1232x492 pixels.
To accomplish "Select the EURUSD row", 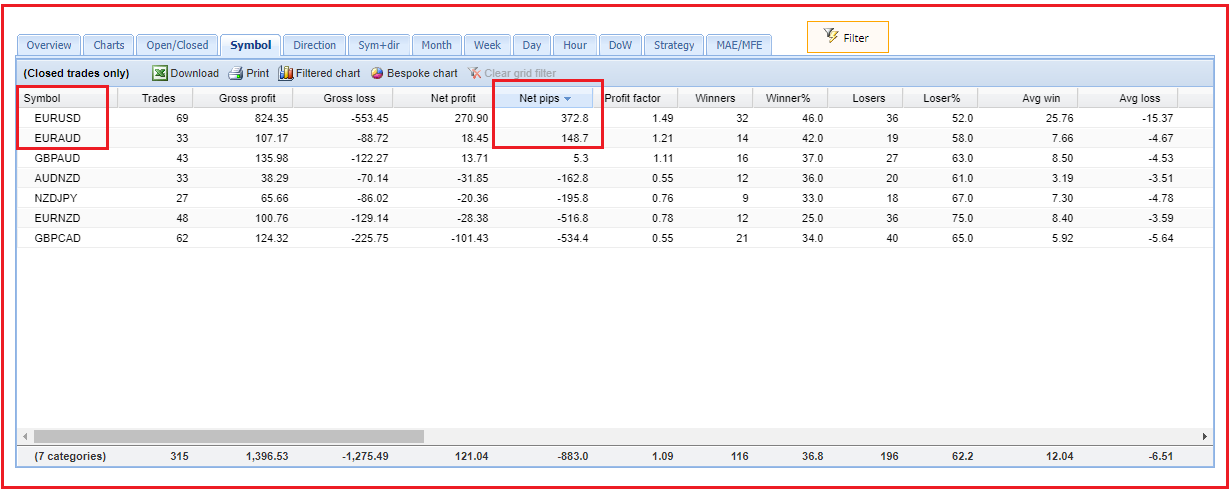I will pos(615,118).
